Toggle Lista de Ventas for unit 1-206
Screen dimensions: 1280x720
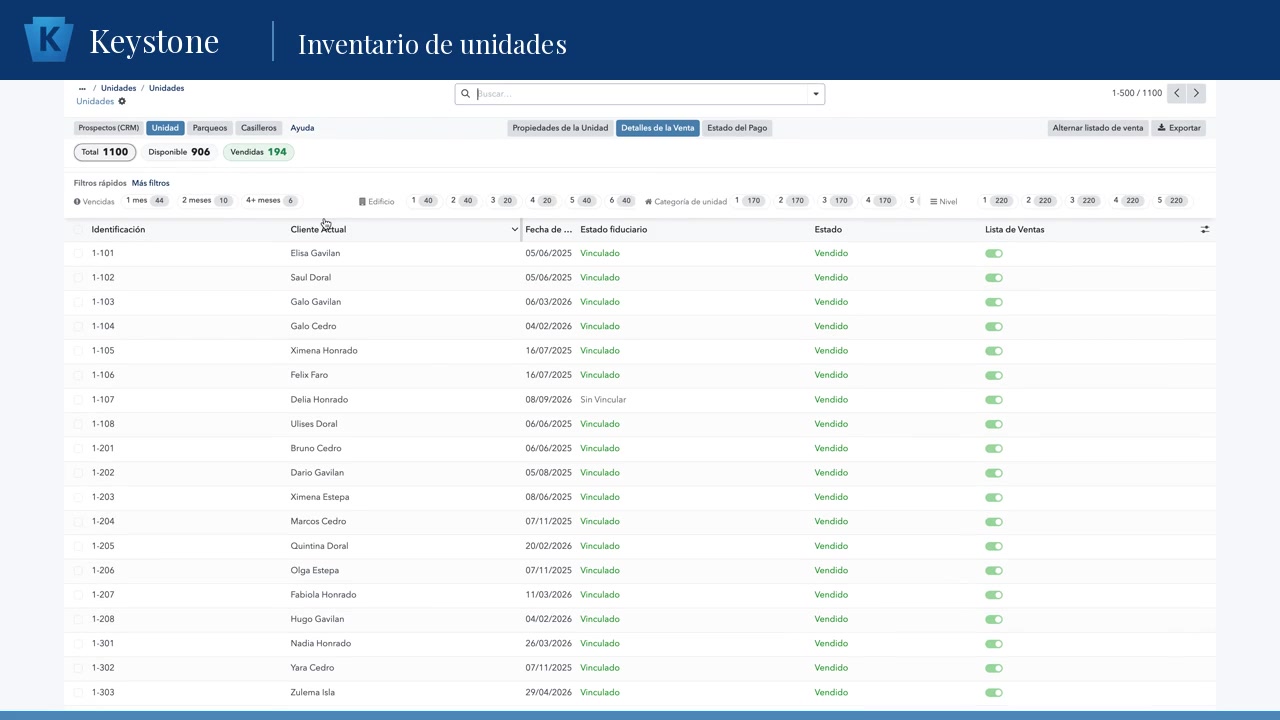(994, 570)
